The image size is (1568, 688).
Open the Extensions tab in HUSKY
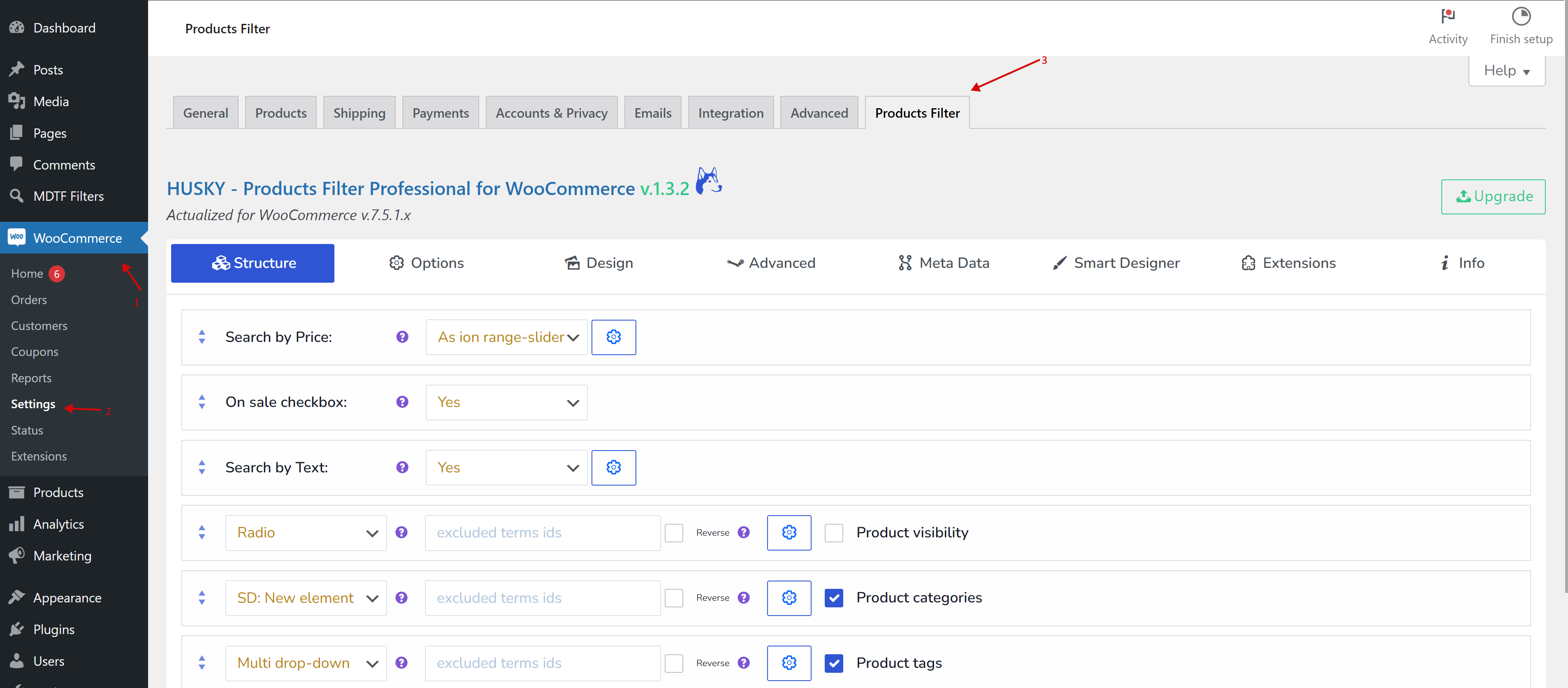pos(1289,263)
